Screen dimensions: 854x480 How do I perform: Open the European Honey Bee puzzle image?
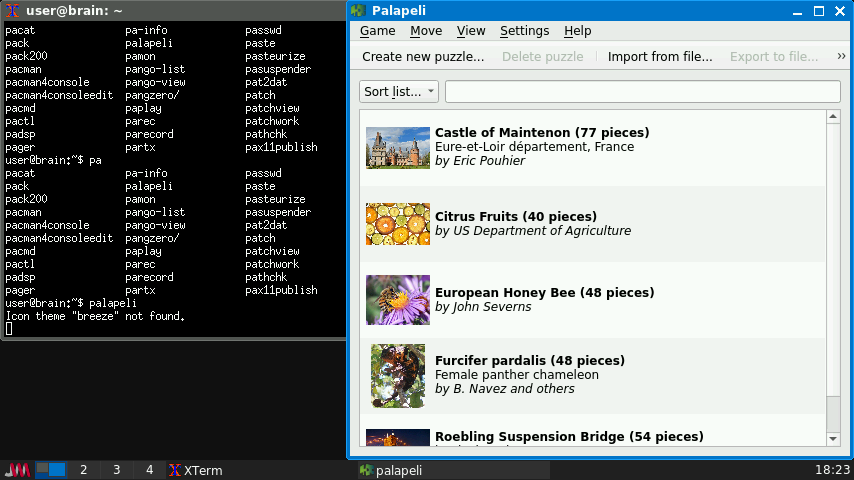(397, 300)
